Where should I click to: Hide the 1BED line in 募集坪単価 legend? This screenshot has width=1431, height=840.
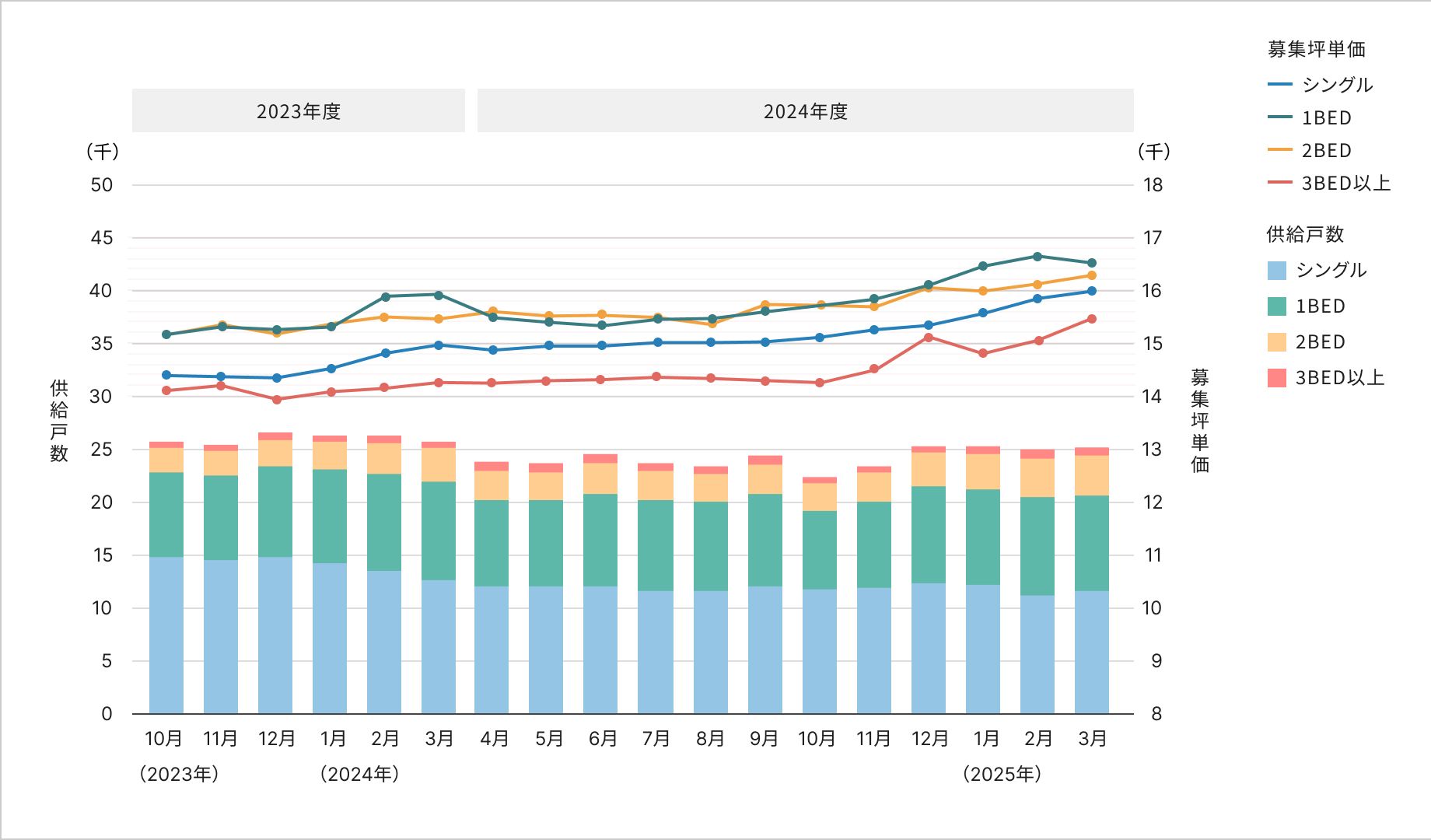pyautogui.click(x=1326, y=118)
